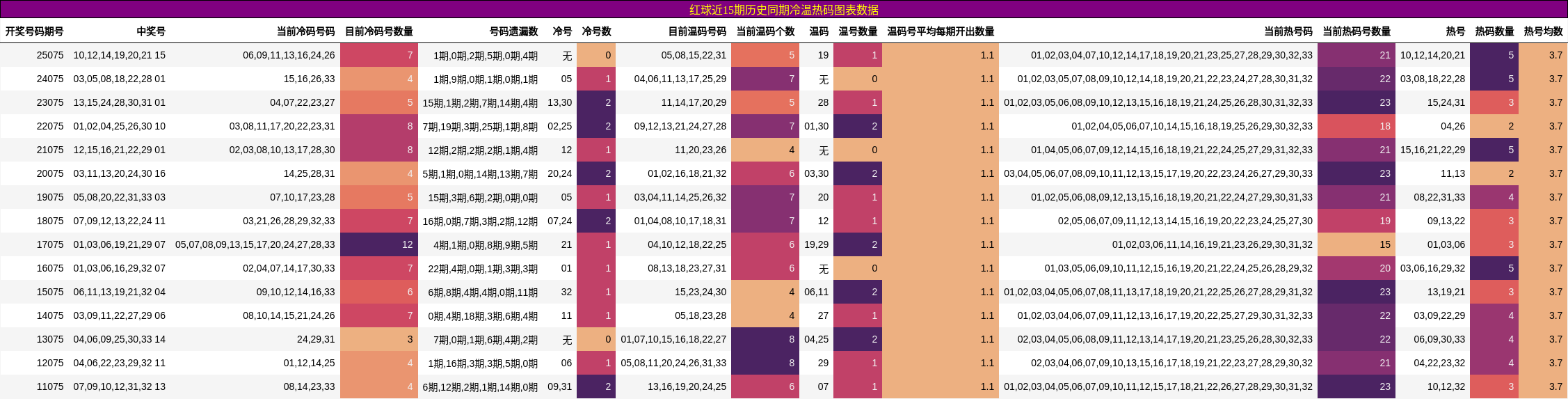1568x399 pixels.
Task: Select period number 24075
Action: [x=50, y=79]
